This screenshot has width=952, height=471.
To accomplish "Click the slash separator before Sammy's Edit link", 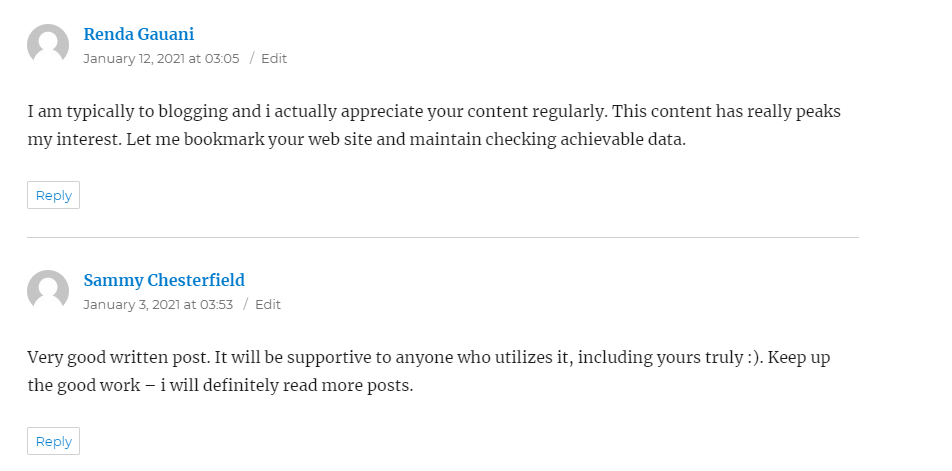I will [245, 305].
